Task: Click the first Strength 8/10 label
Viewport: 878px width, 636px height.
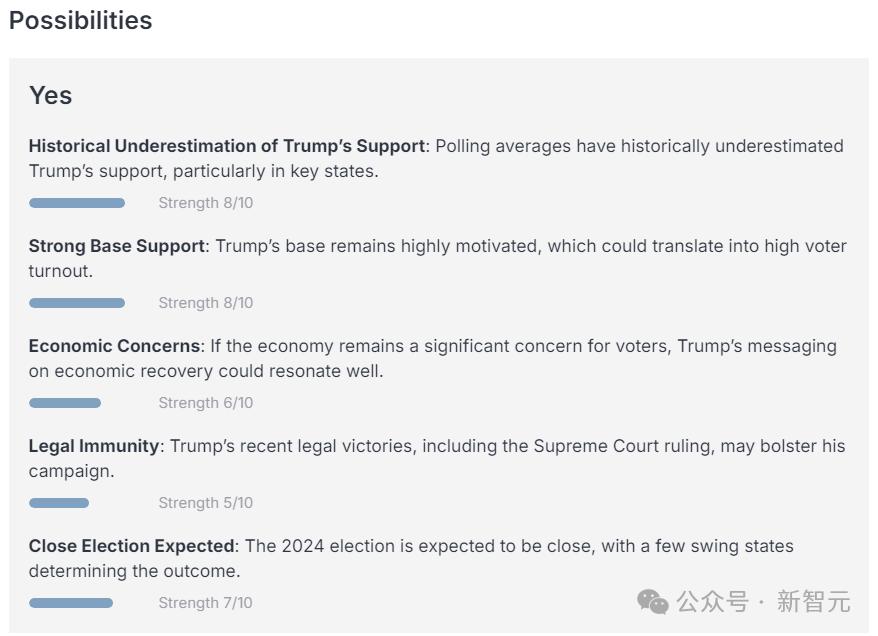Action: coord(205,203)
